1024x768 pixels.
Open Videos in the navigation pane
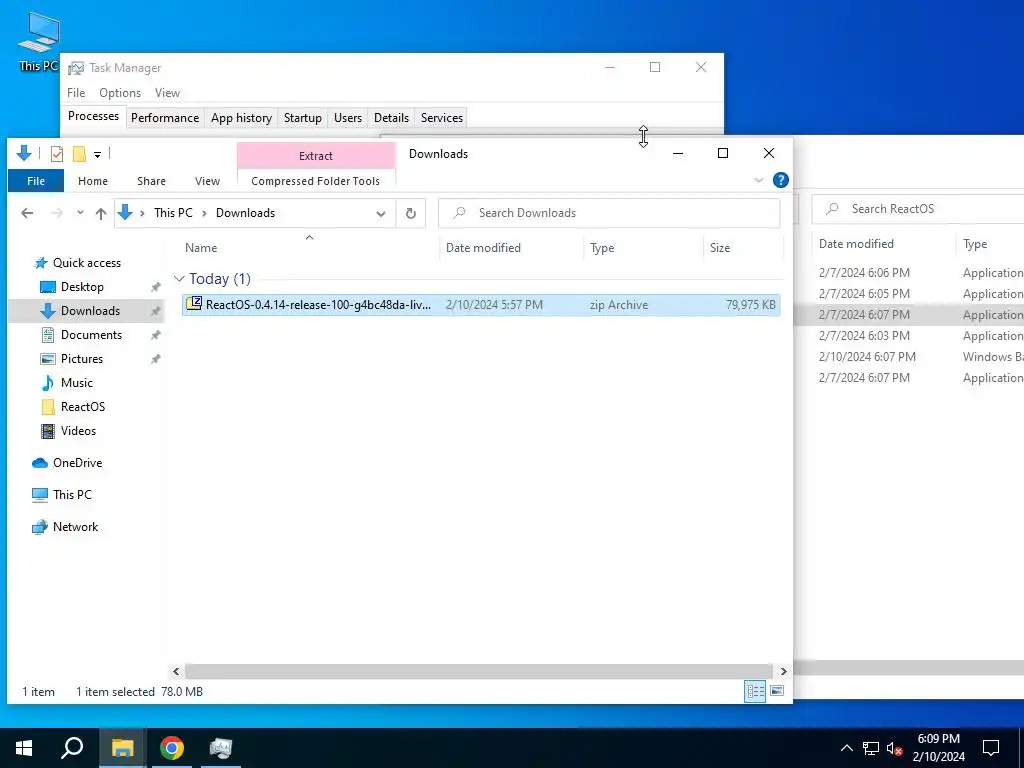(78, 431)
